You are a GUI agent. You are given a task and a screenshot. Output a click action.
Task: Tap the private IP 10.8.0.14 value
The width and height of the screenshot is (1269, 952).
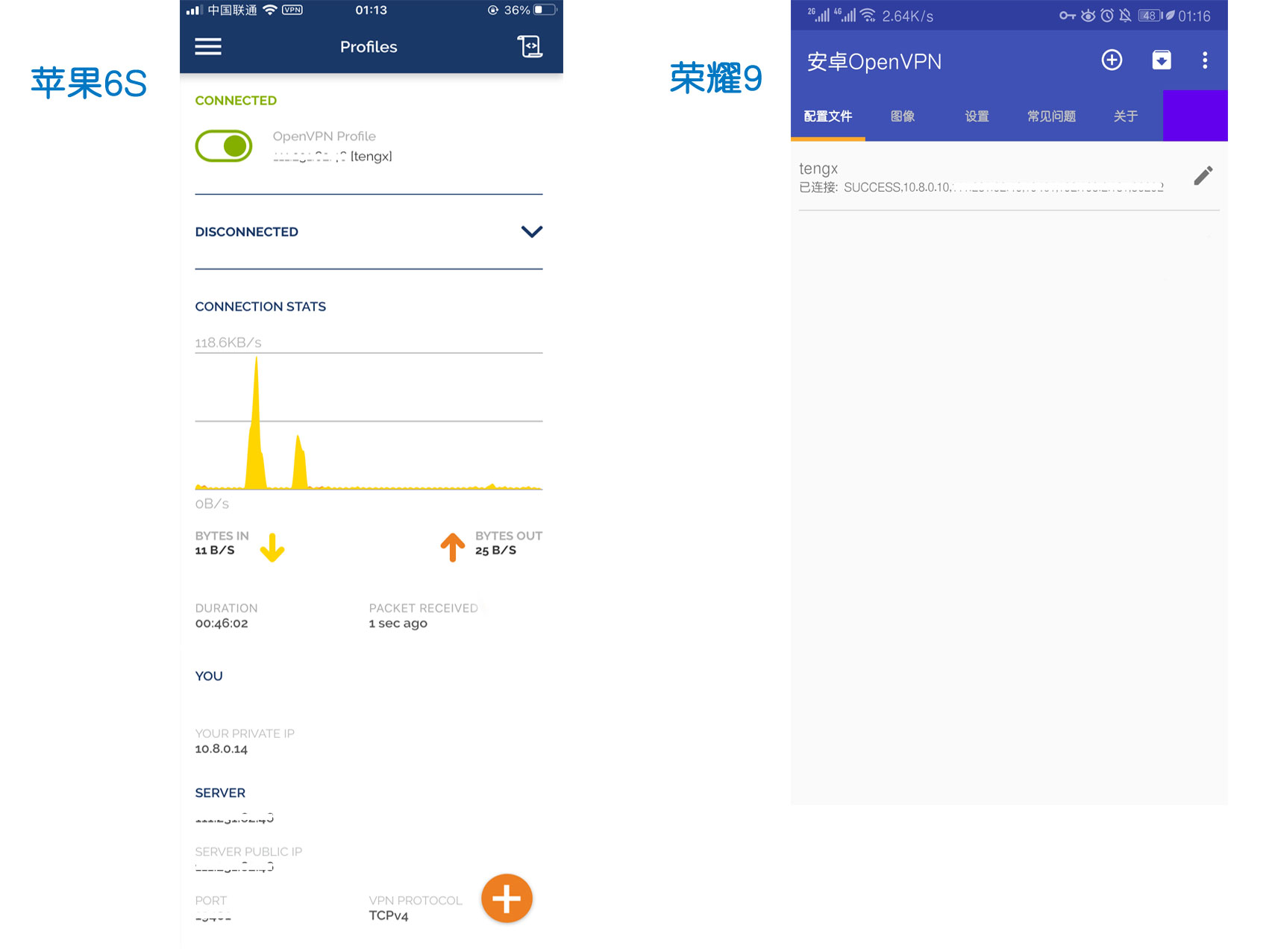(221, 749)
